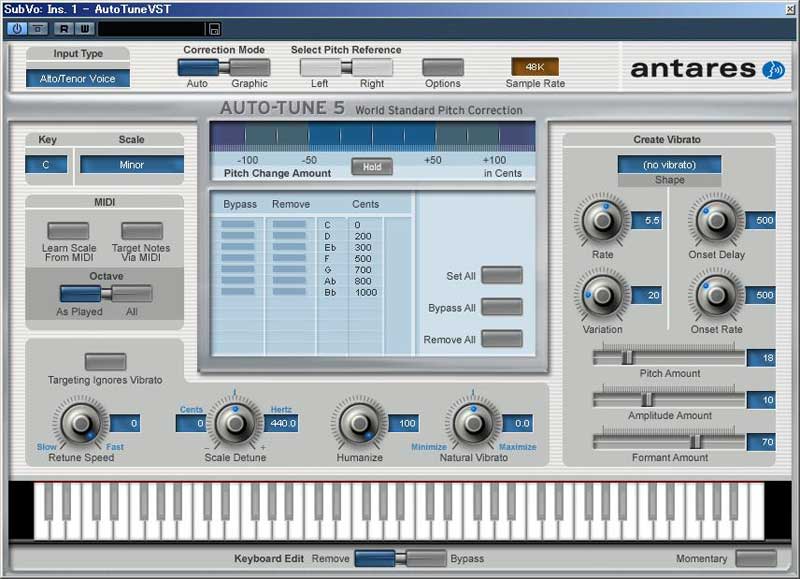
Task: Open the preset name field in top bar
Action: click(152, 29)
